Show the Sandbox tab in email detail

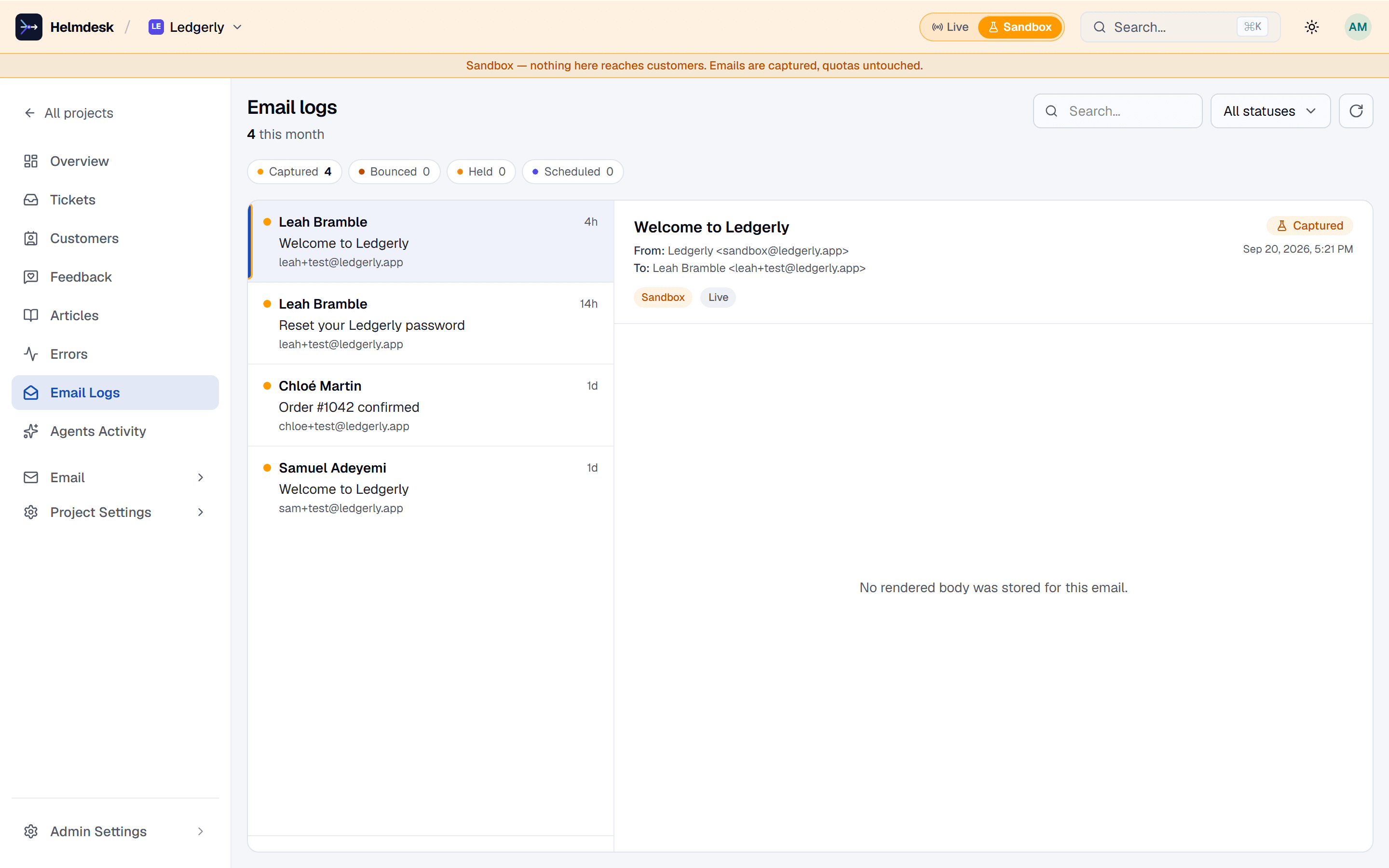pyautogui.click(x=663, y=298)
